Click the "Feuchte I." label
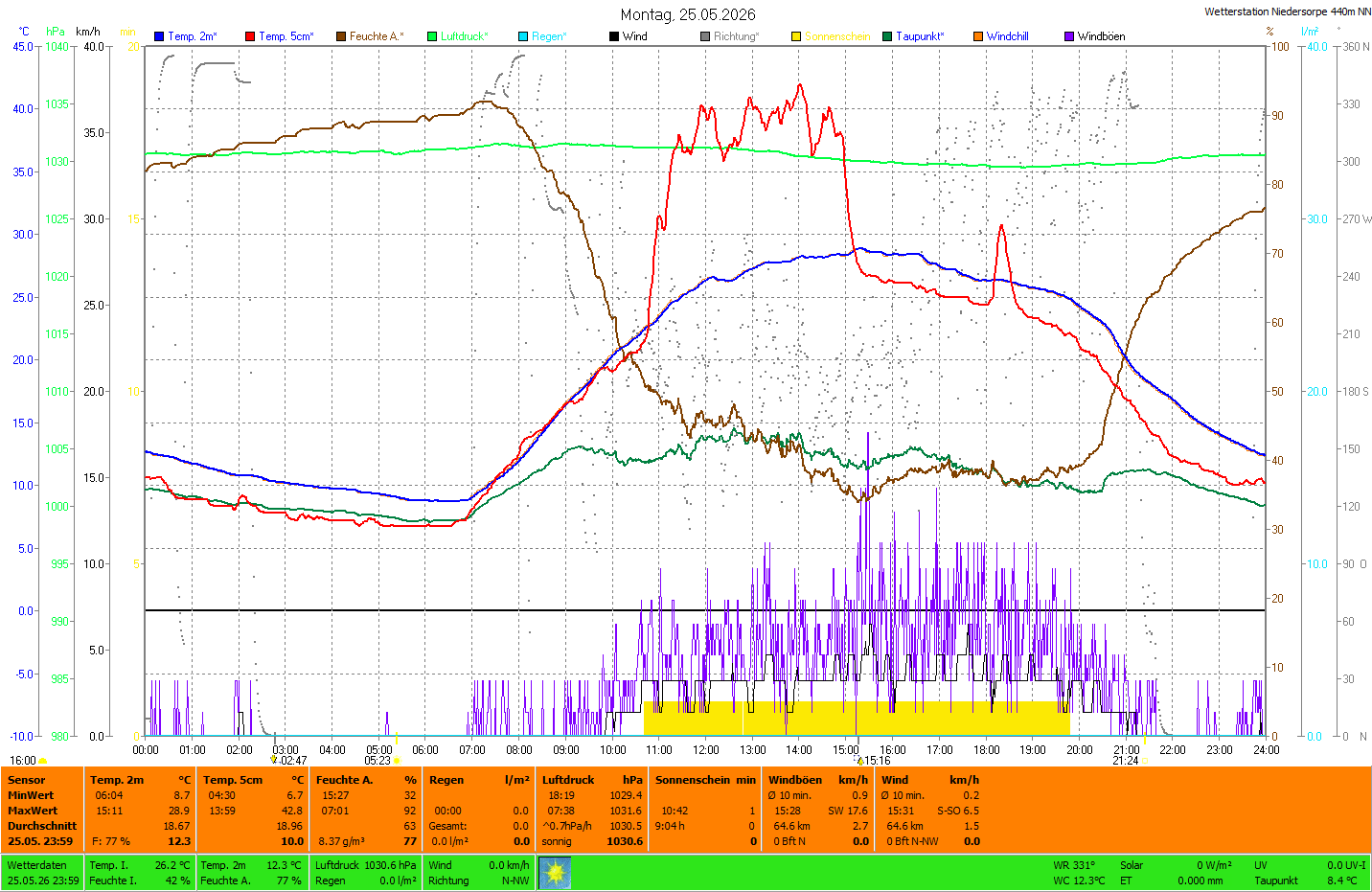Image resolution: width=1372 pixels, height=892 pixels. tap(113, 881)
